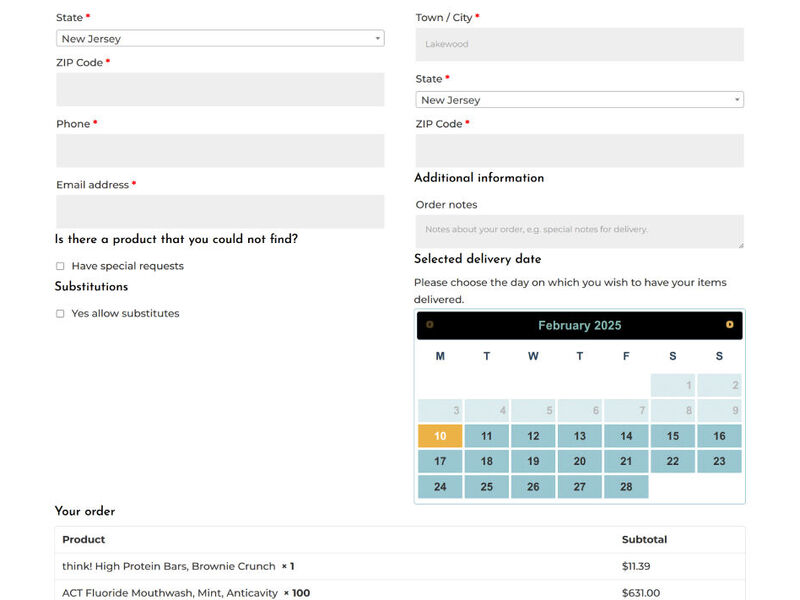Image resolution: width=800 pixels, height=600 pixels.
Task: Choose February 12 on the calendar
Action: click(533, 436)
